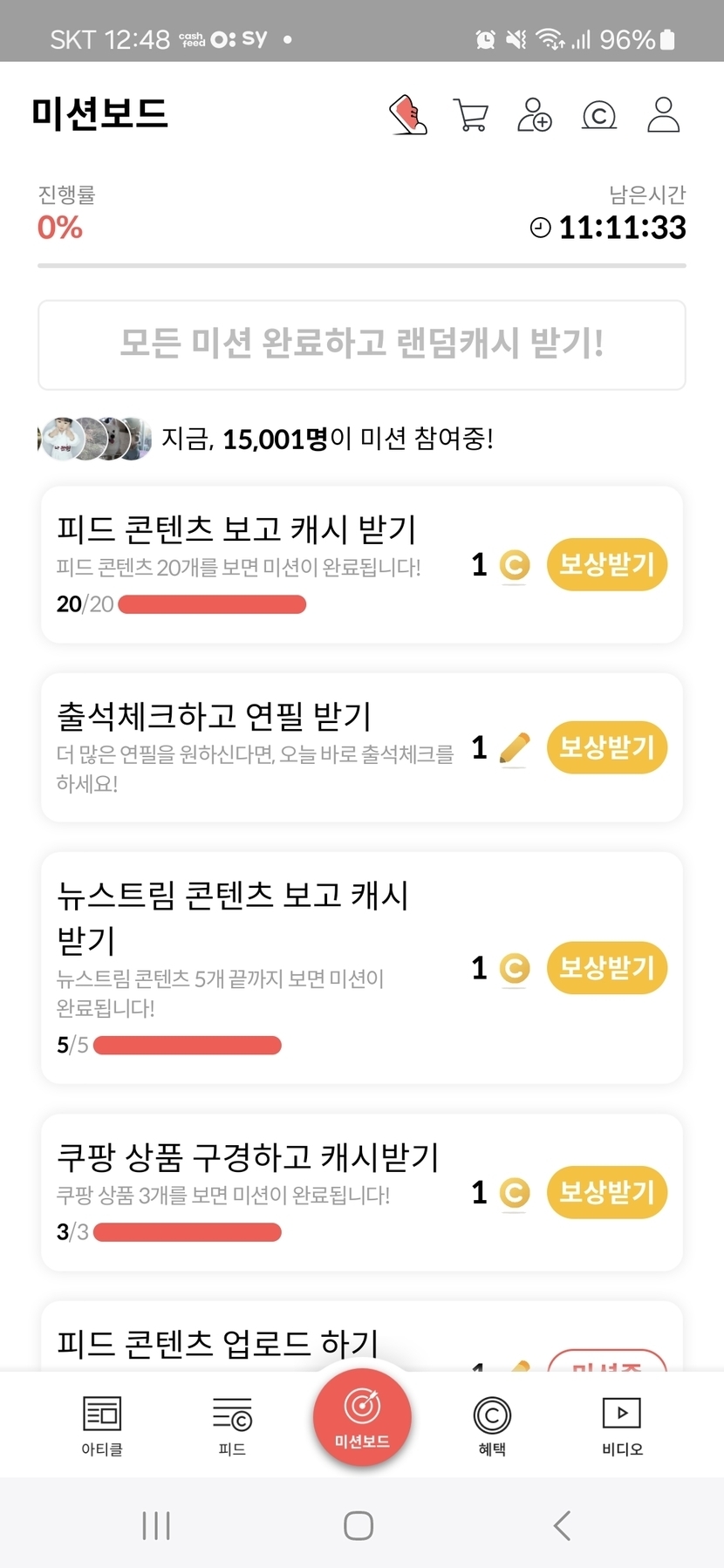This screenshot has width=724, height=1568.
Task: Tap the 20/20 feed progress bar
Action: pos(212,604)
